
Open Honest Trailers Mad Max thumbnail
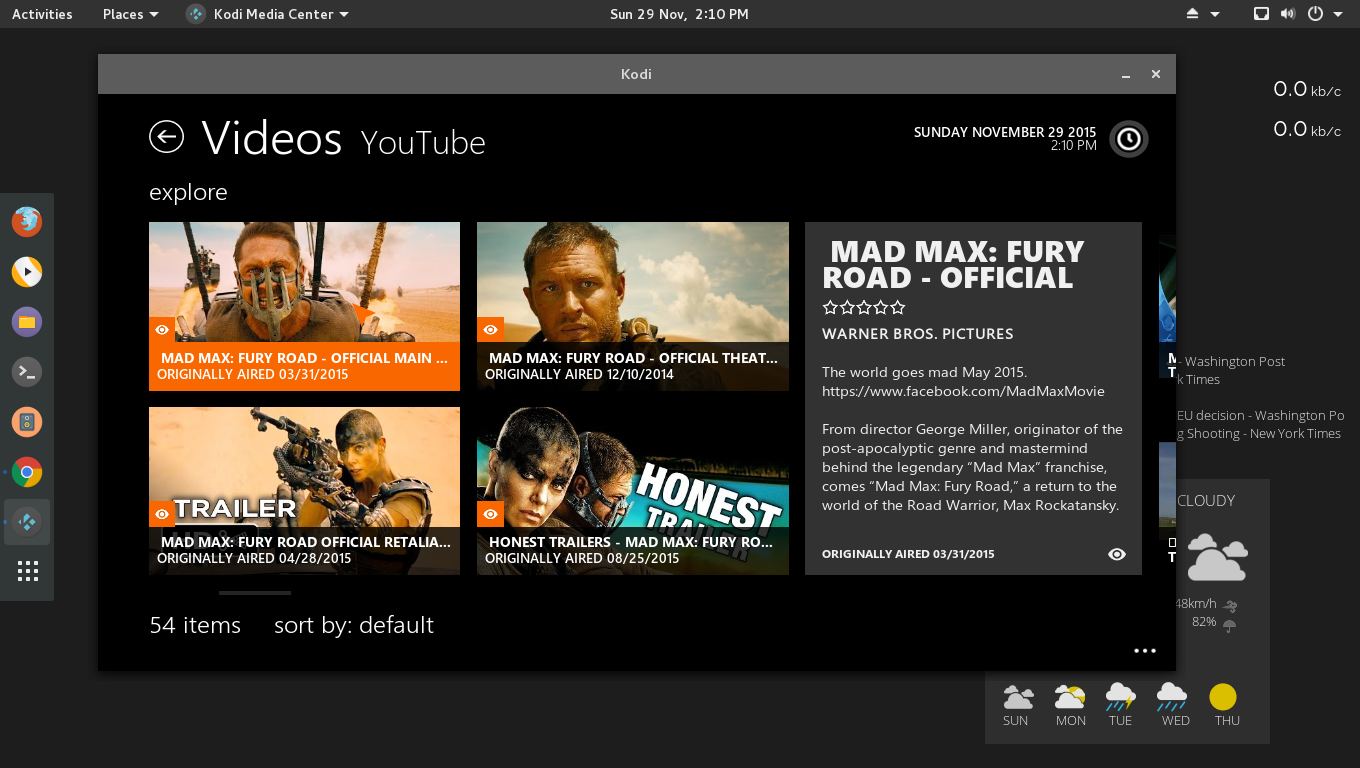[633, 490]
